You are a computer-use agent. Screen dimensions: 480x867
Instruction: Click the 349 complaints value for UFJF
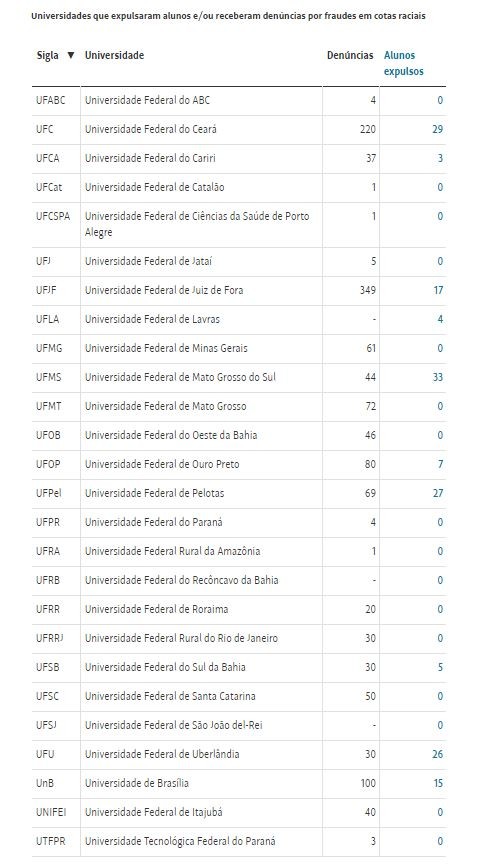pyautogui.click(x=368, y=290)
